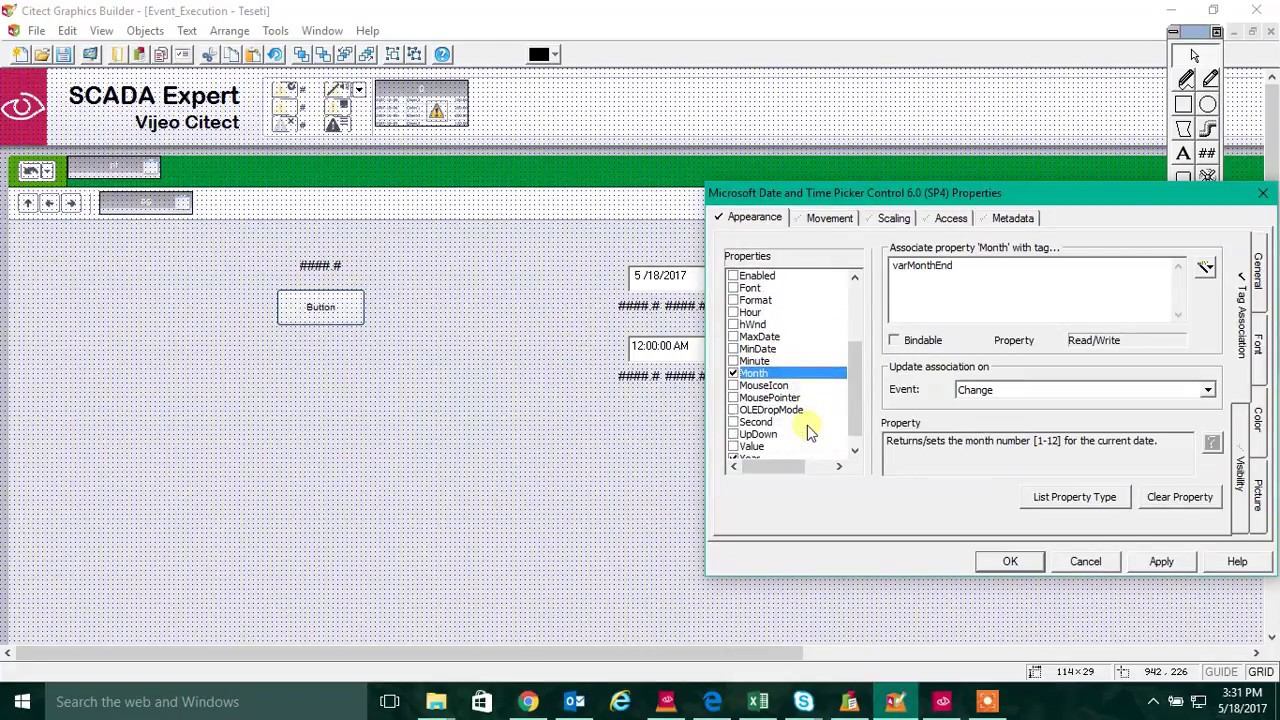Click the List Property Type button
Viewport: 1280px width, 720px height.
[x=1074, y=497]
